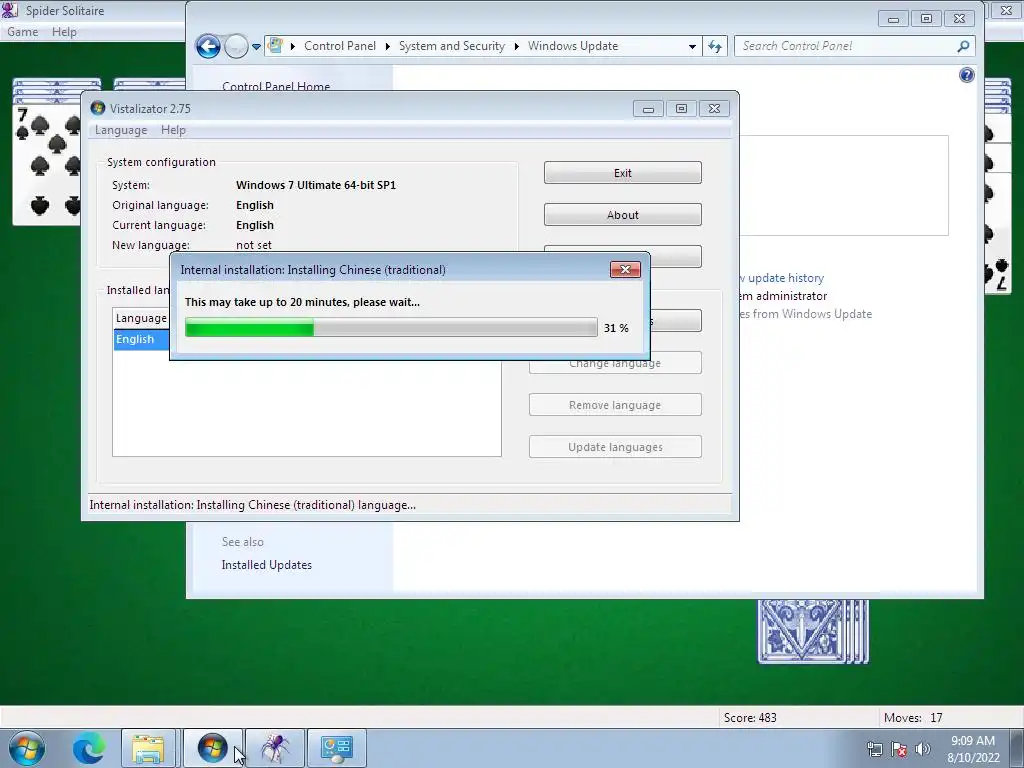Click the Control Panel address bar icon
Viewport: 1024px width, 768px height.
tap(276, 46)
